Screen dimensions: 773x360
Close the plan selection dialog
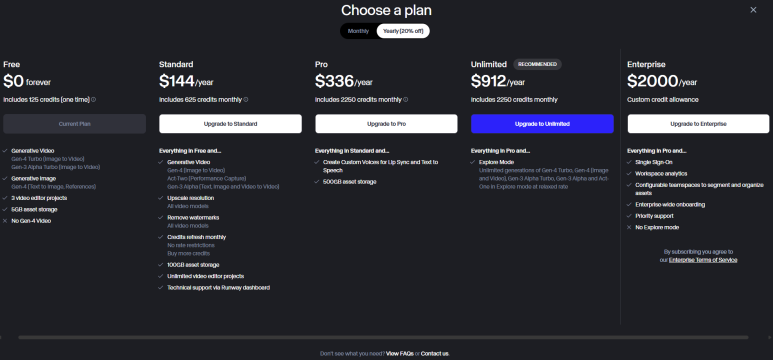753,10
